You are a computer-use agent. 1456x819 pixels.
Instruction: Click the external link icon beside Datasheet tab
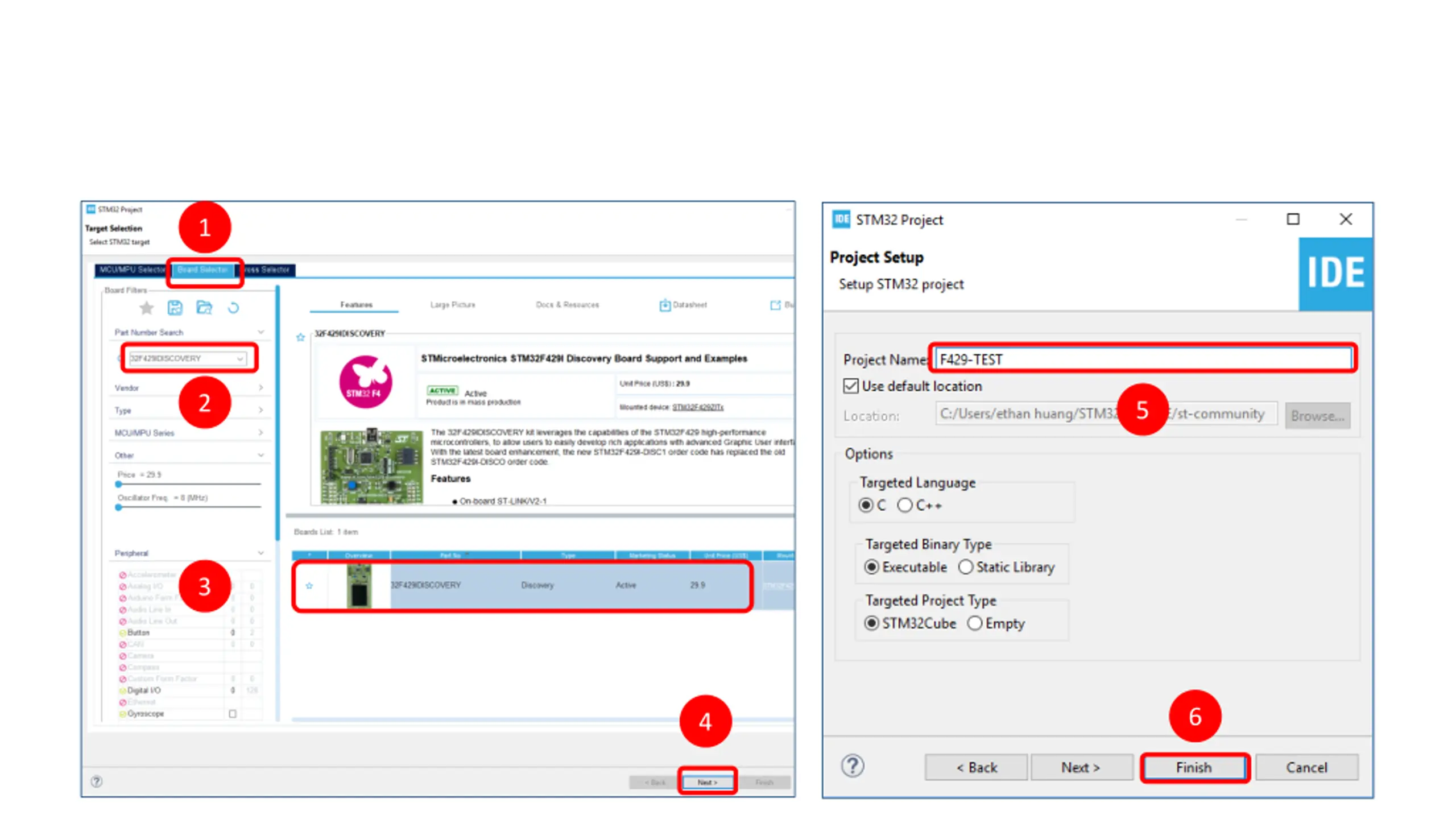tap(775, 305)
